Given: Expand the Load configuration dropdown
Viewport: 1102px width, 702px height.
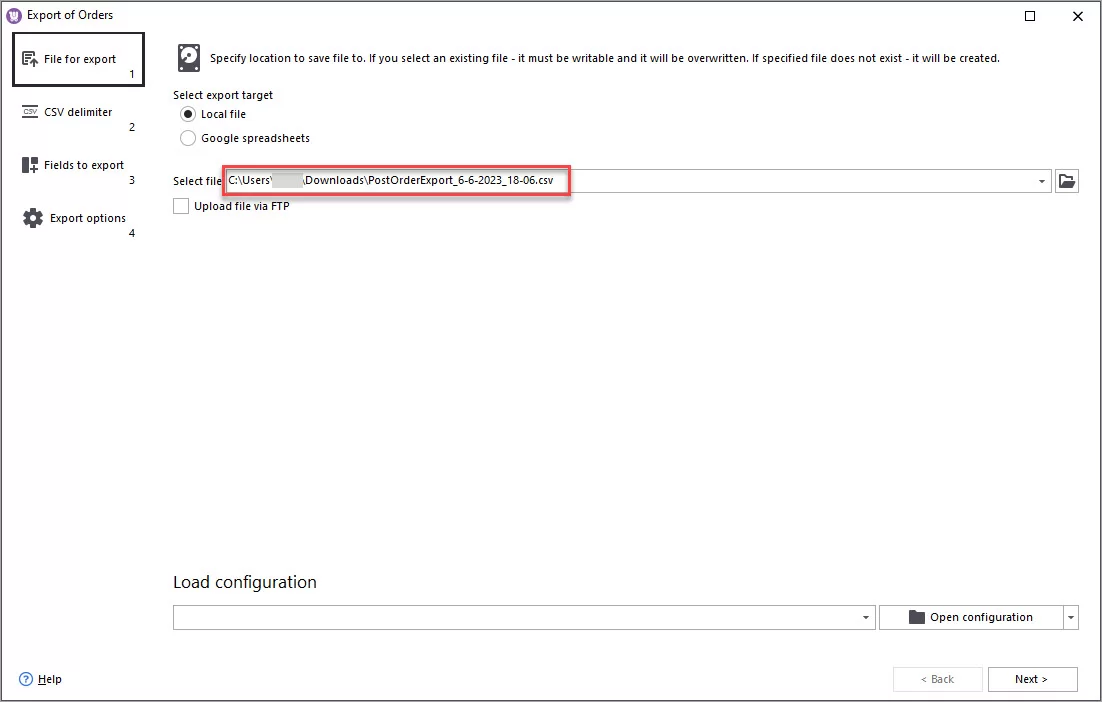Looking at the screenshot, I should click(863, 617).
